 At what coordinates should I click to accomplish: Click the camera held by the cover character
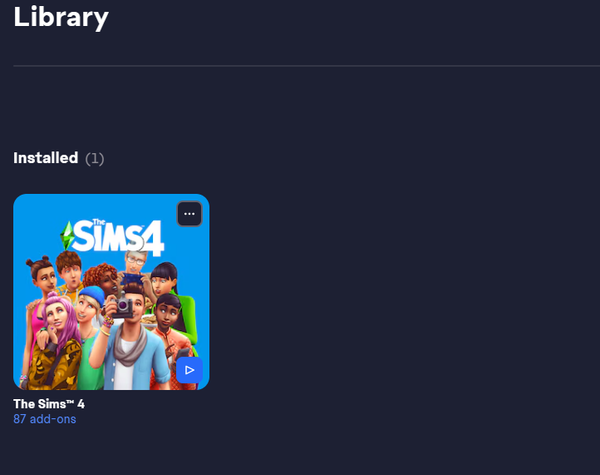tap(123, 307)
